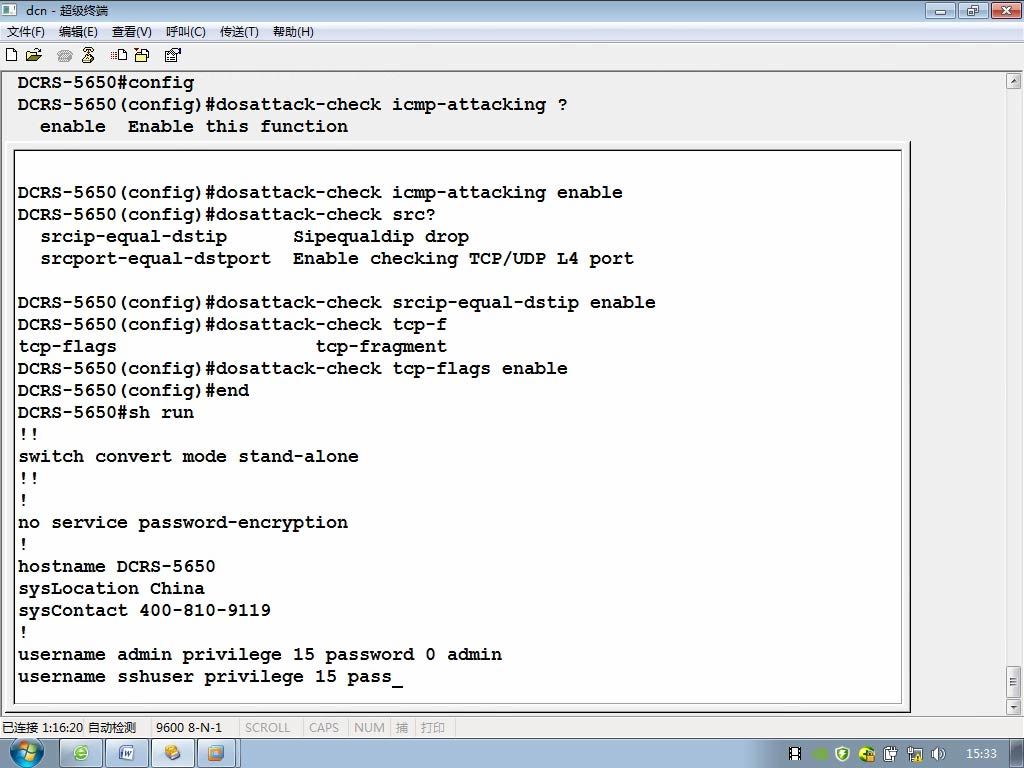Click the Show desktop strip
The width and height of the screenshot is (1024, 768).
pyautogui.click(x=1017, y=753)
